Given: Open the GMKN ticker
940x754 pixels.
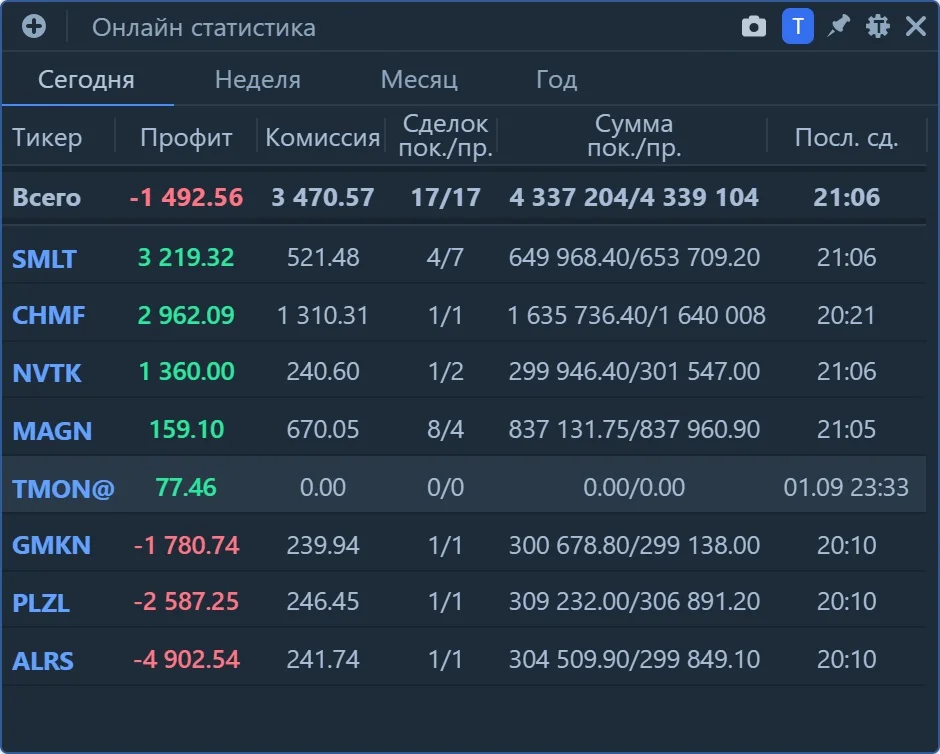Looking at the screenshot, I should click(51, 545).
